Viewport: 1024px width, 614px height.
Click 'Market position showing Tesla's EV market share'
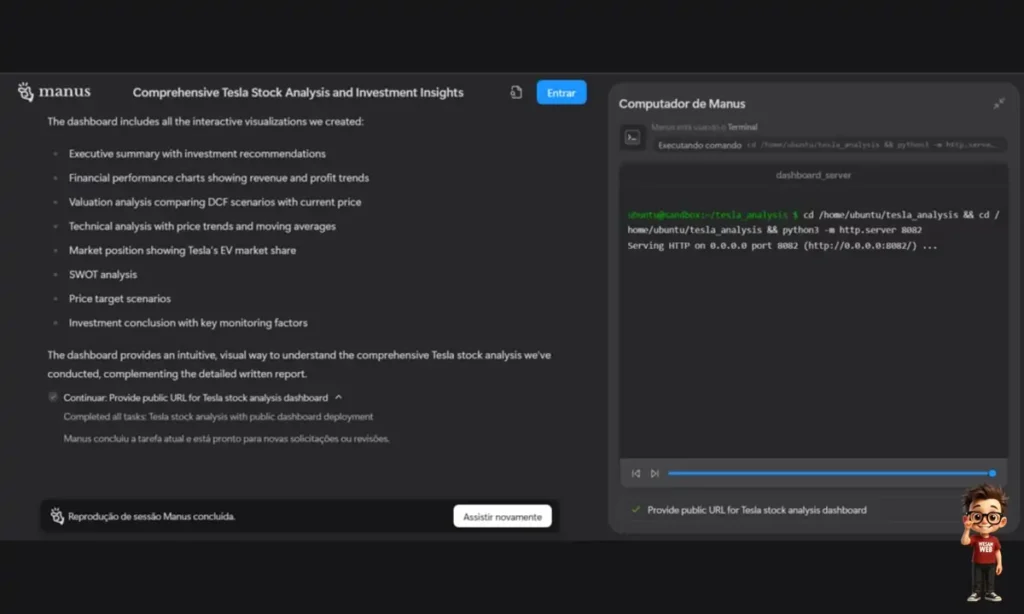[182, 250]
